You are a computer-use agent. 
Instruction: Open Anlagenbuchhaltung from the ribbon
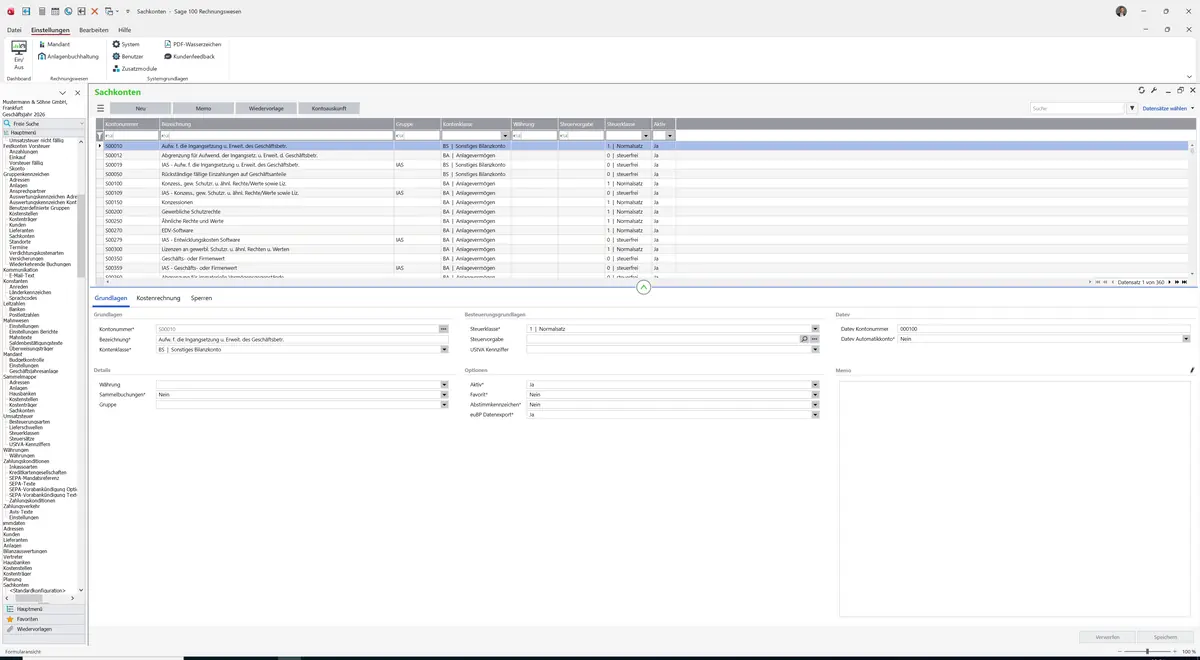tap(68, 56)
